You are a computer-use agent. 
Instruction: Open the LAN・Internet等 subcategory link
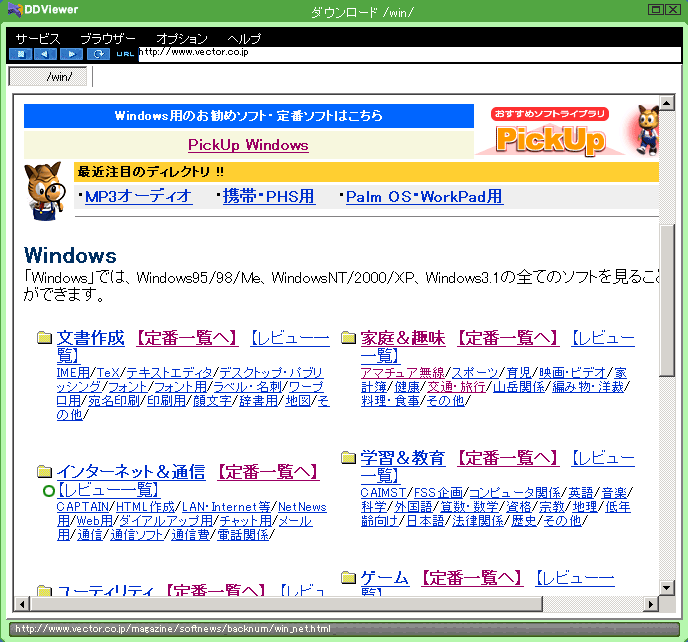[226, 507]
